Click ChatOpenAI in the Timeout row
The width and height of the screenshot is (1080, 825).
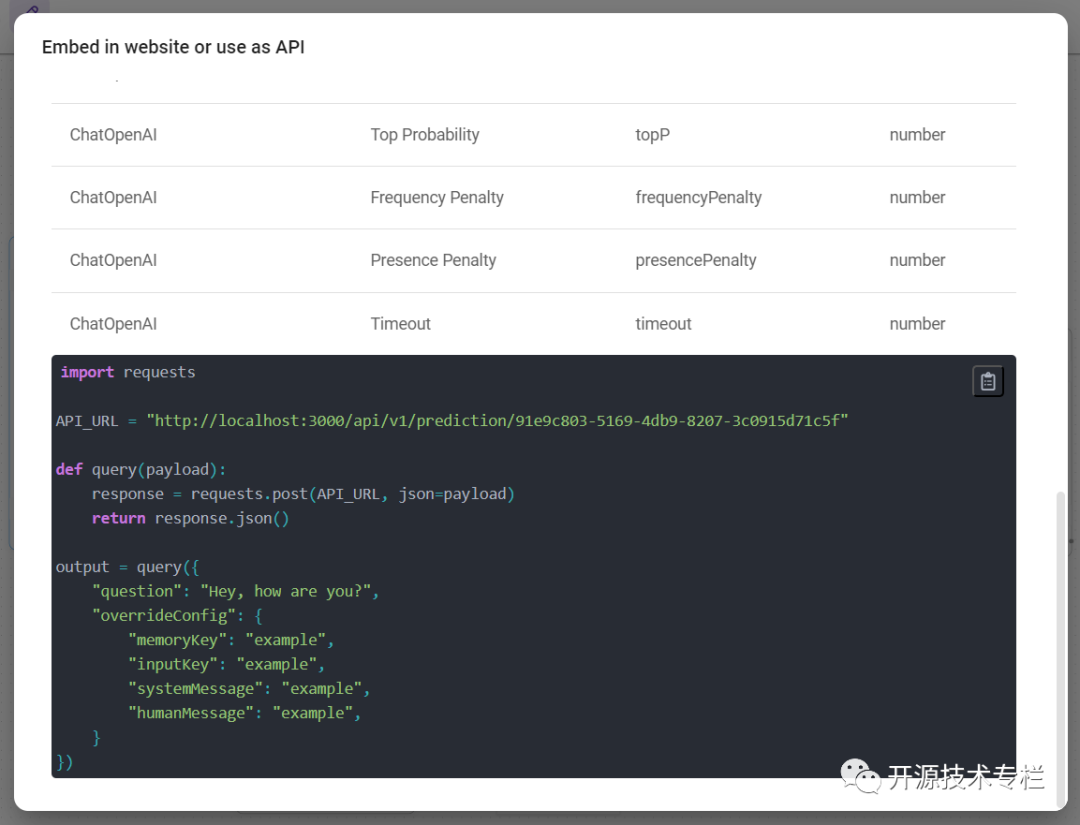pyautogui.click(x=113, y=324)
